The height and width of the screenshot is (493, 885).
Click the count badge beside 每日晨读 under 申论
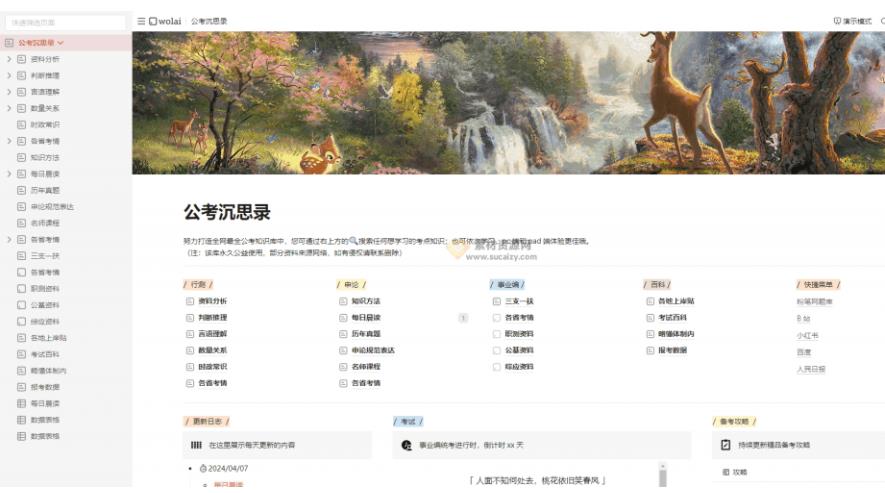click(463, 319)
